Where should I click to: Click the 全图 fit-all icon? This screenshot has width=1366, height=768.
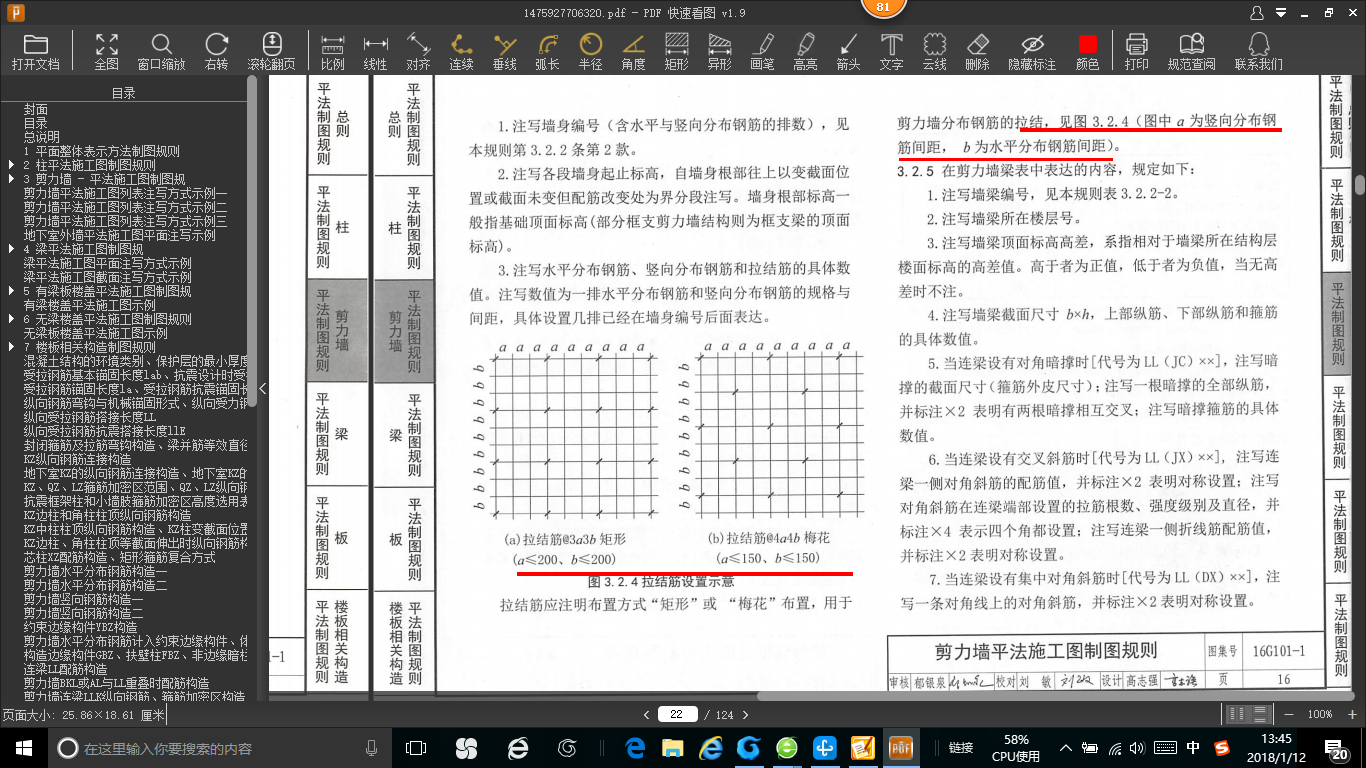pyautogui.click(x=107, y=51)
